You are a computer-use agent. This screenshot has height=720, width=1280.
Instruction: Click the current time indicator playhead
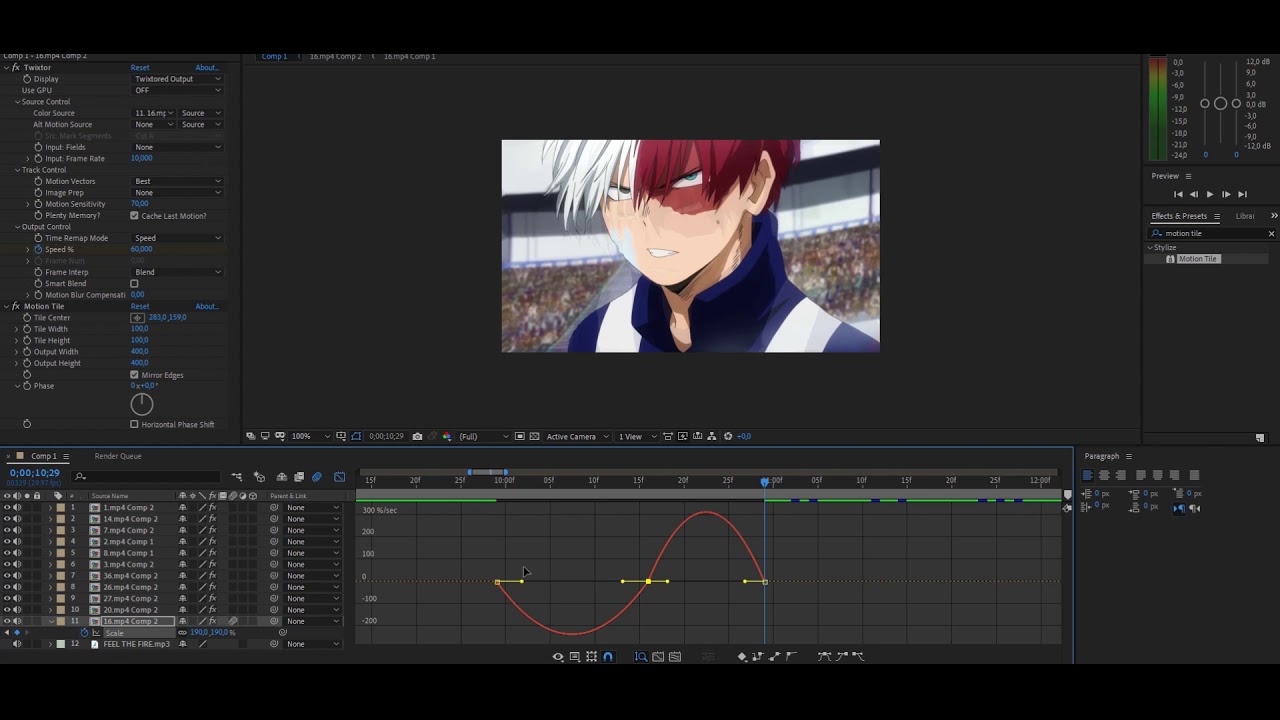tap(765, 482)
